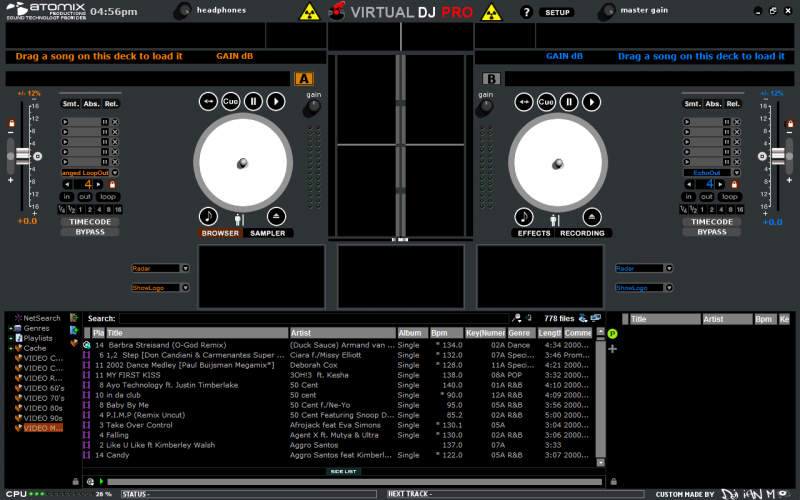Open the right Radar dropdown
The height and width of the screenshot is (500, 800).
669,268
